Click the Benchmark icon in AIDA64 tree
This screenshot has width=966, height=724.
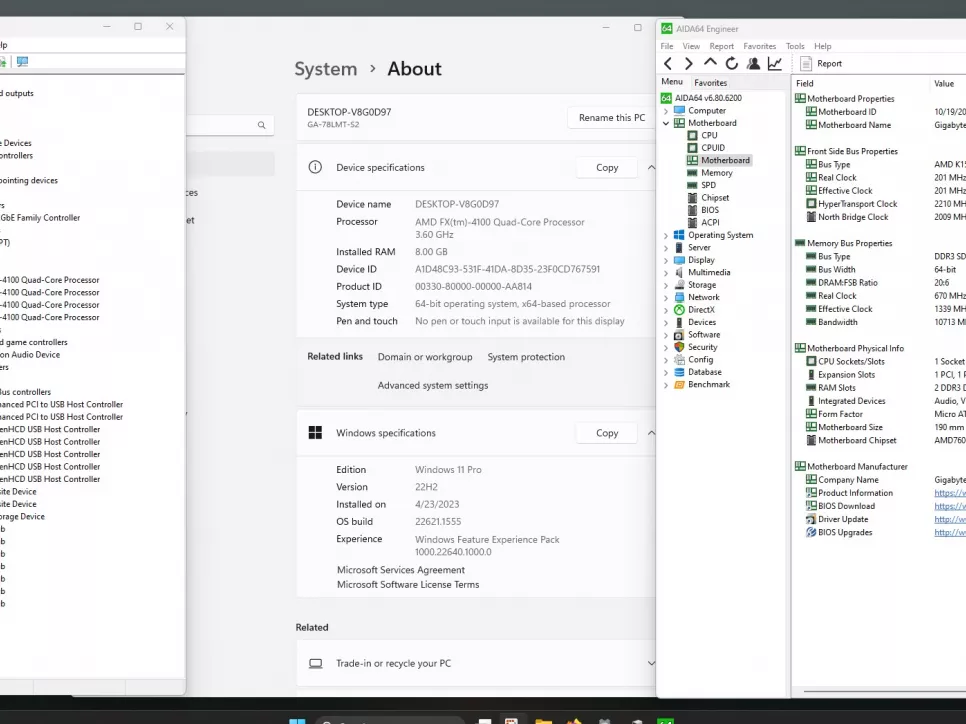[679, 384]
